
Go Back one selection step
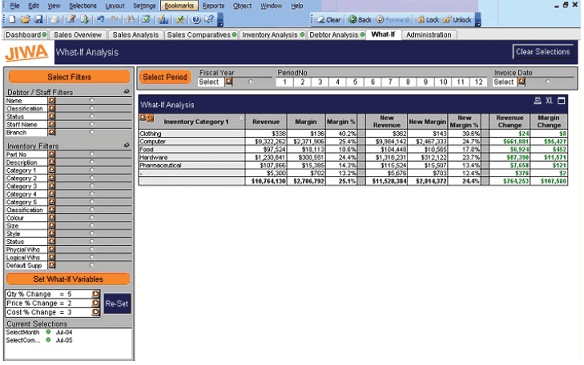(360, 20)
